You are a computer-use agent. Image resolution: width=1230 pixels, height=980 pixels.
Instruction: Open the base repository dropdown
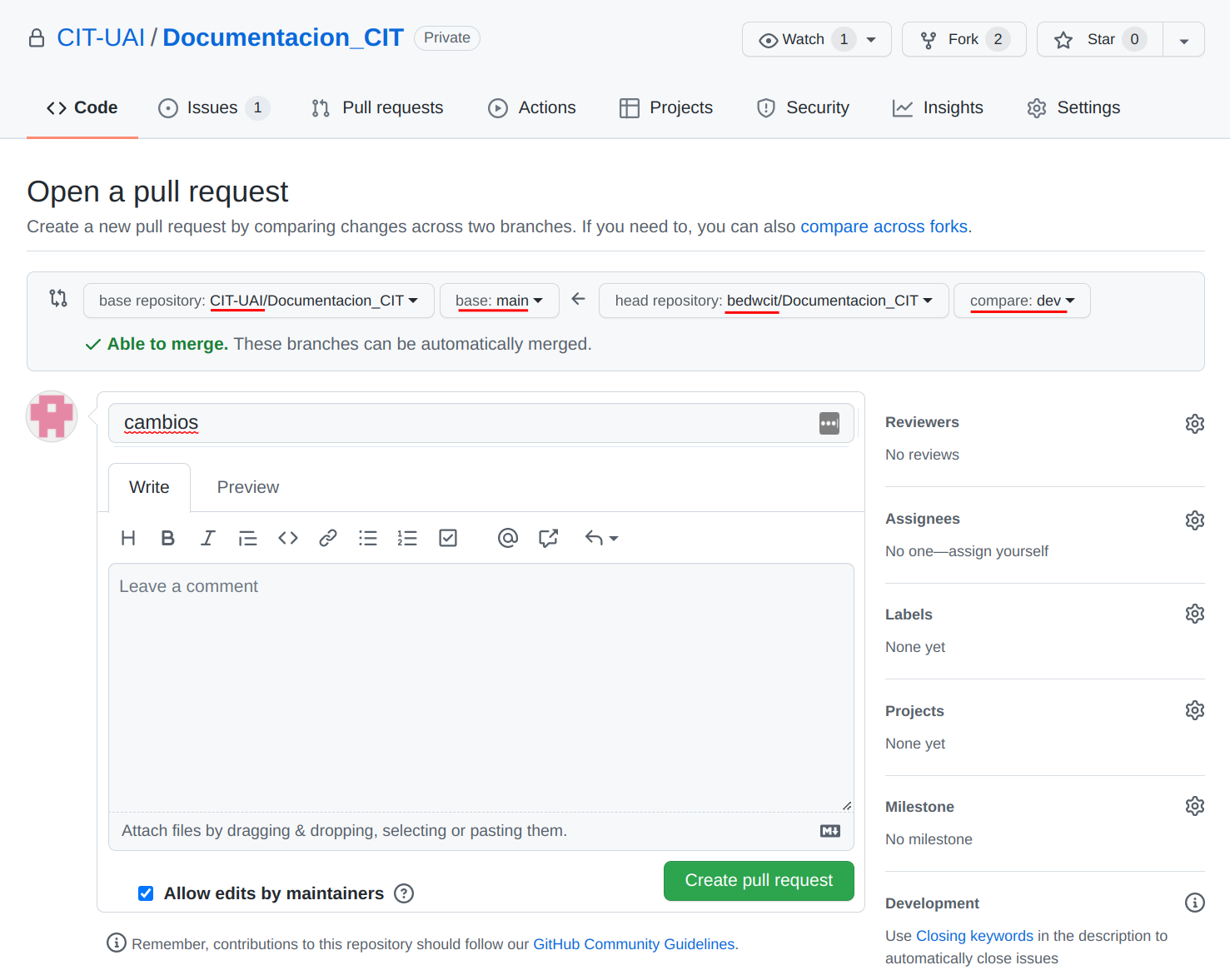(258, 301)
